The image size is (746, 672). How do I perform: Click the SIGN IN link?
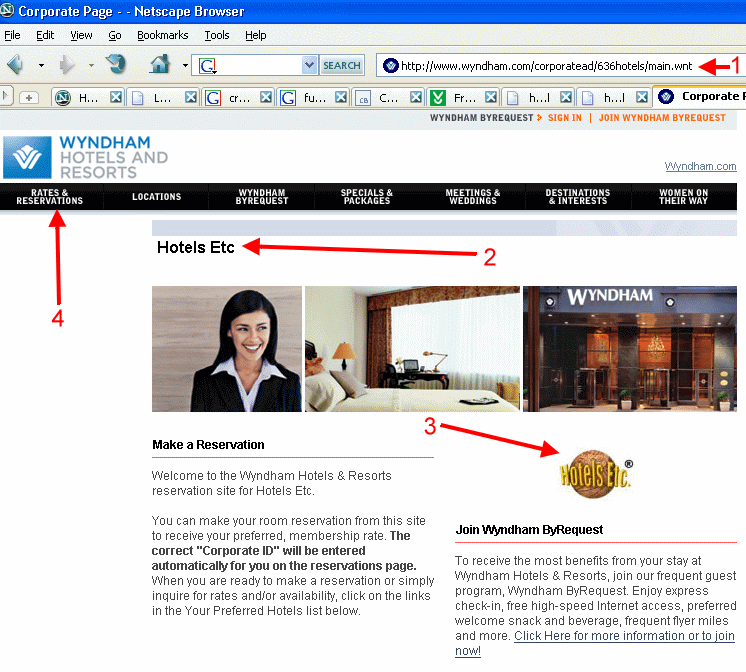(x=564, y=118)
